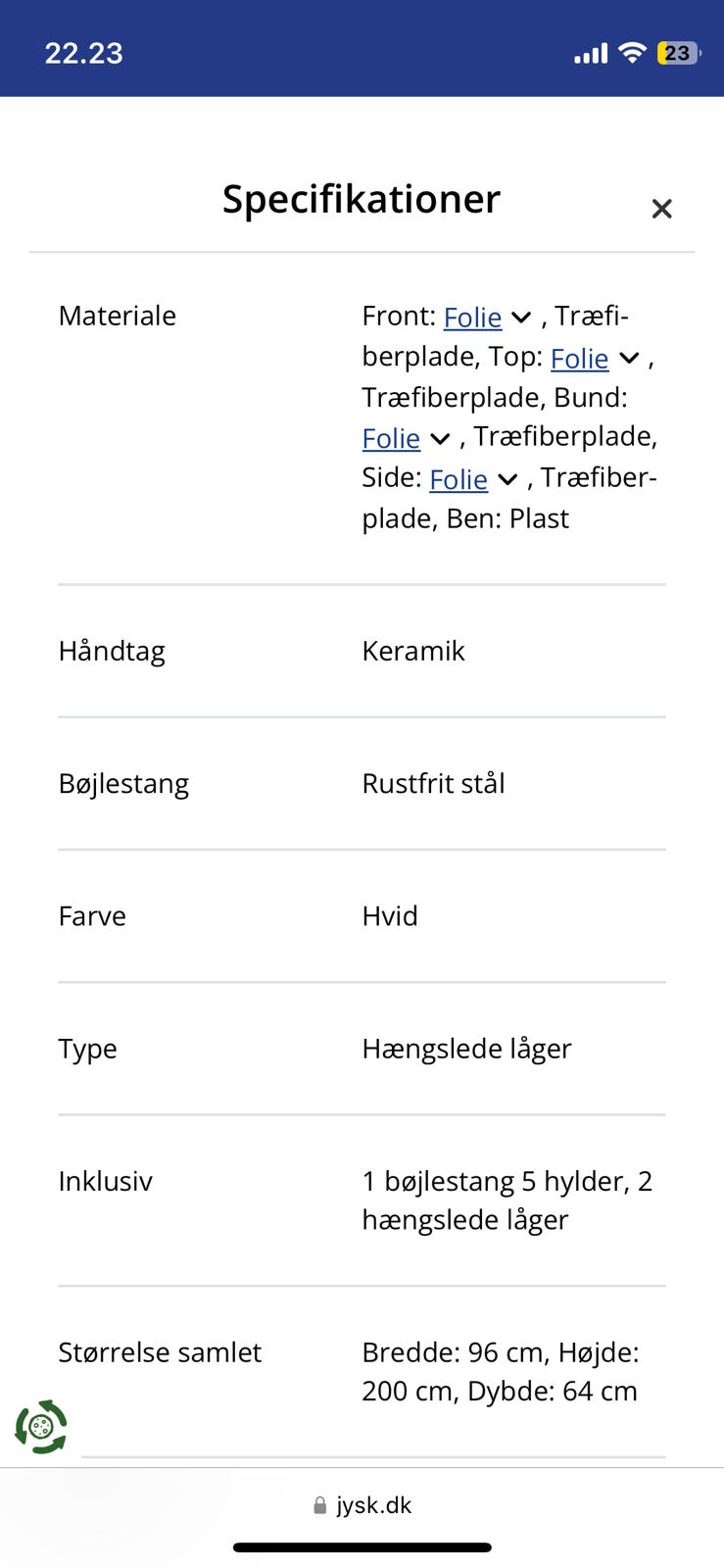Click the Keramik value for Håndtag
Viewport: 724px width, 1568px height.
pyautogui.click(x=413, y=651)
